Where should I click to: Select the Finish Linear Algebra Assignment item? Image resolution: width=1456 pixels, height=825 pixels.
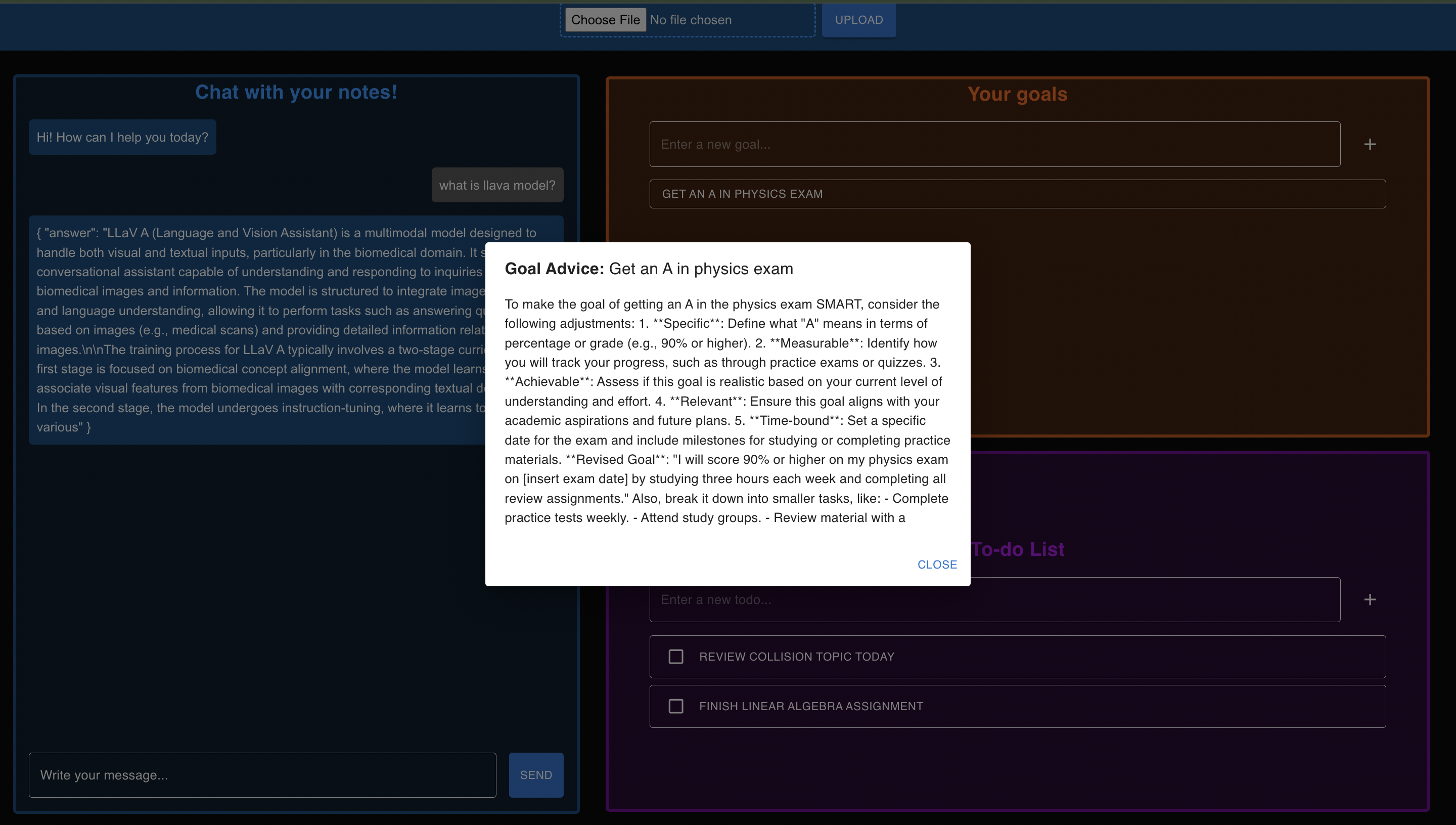pyautogui.click(x=810, y=706)
